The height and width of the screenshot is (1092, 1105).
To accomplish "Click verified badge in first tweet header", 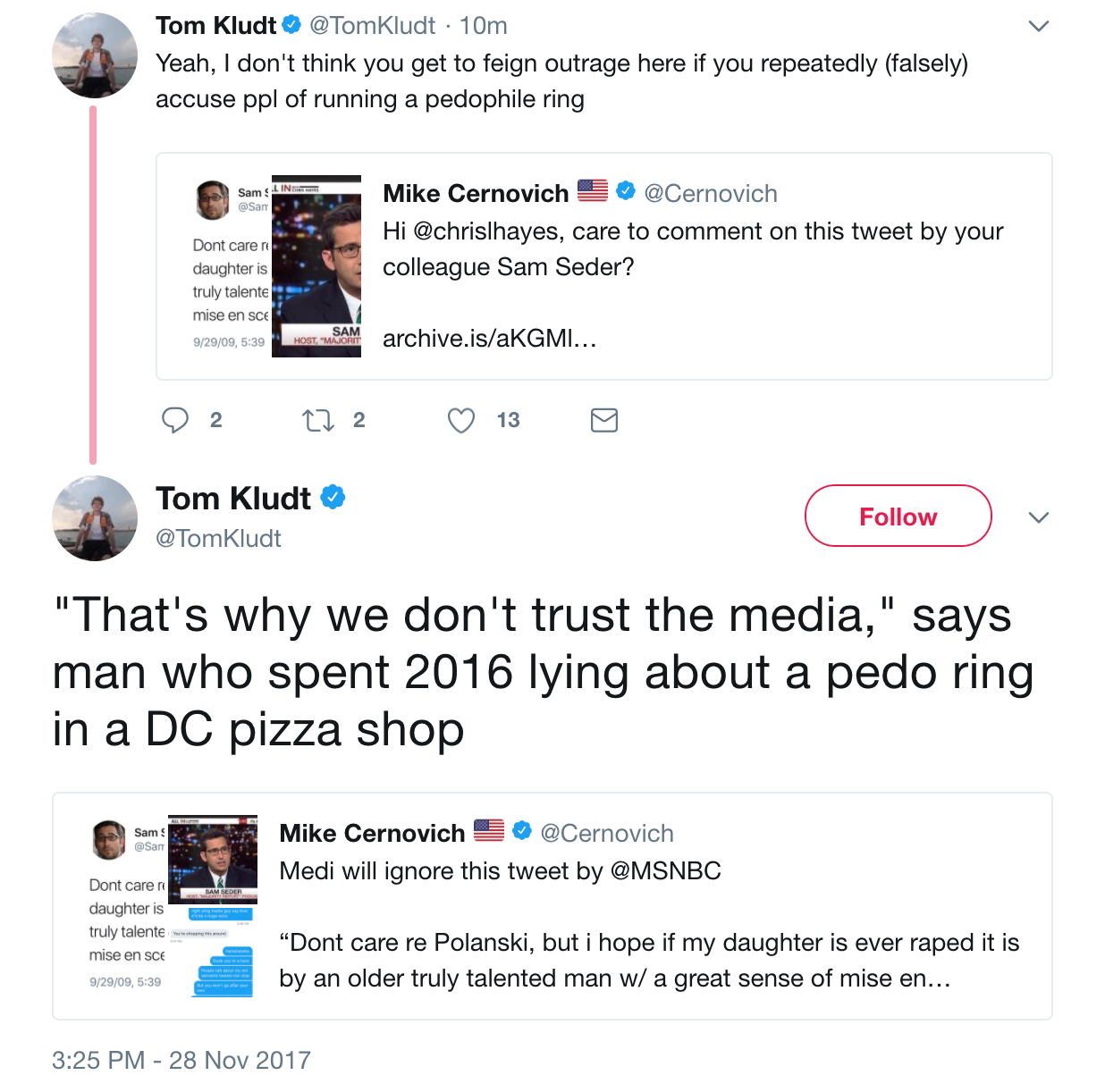I will pyautogui.click(x=291, y=25).
